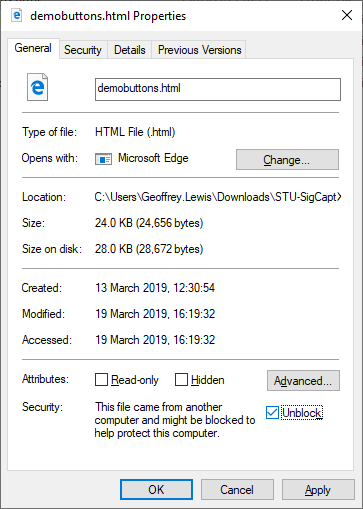Viewport: 363px width, 509px height.
Task: Uncheck the Unblock security checkbox
Action: coord(272,413)
